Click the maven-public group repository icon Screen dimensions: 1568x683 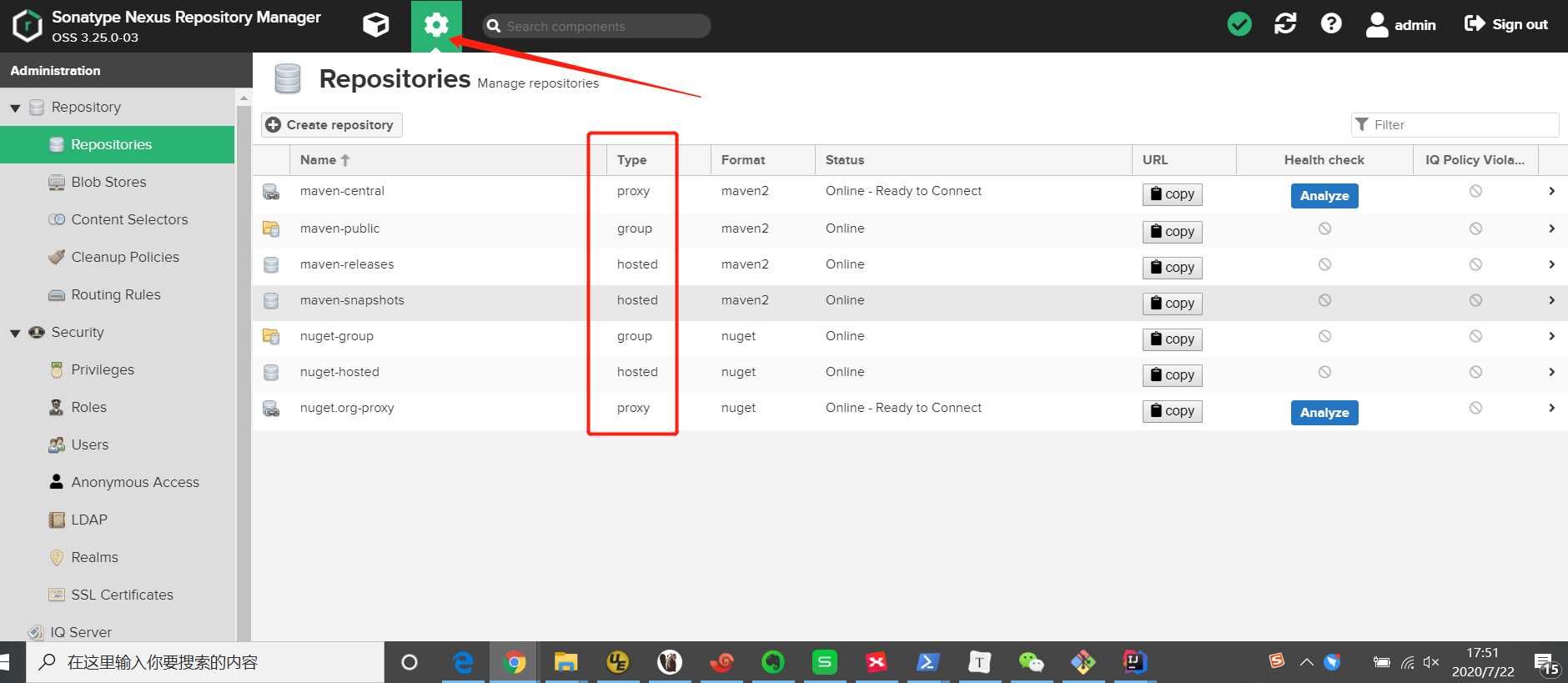coord(271,229)
